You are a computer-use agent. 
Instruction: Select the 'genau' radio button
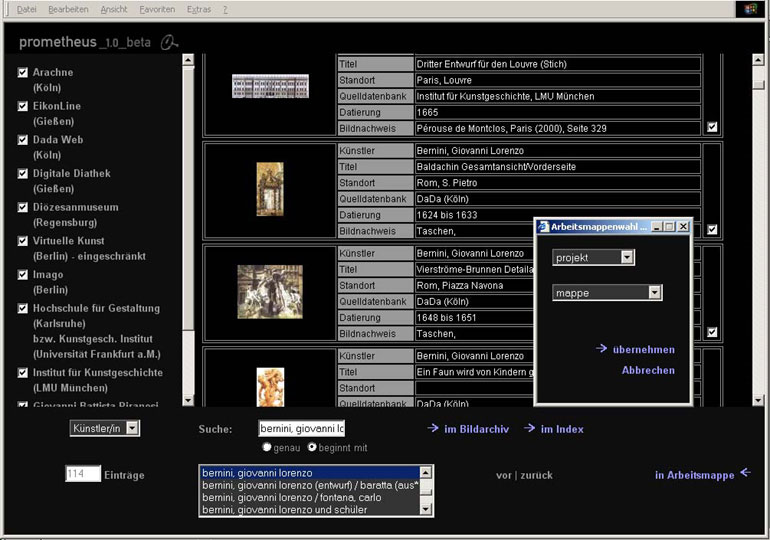tap(267, 447)
